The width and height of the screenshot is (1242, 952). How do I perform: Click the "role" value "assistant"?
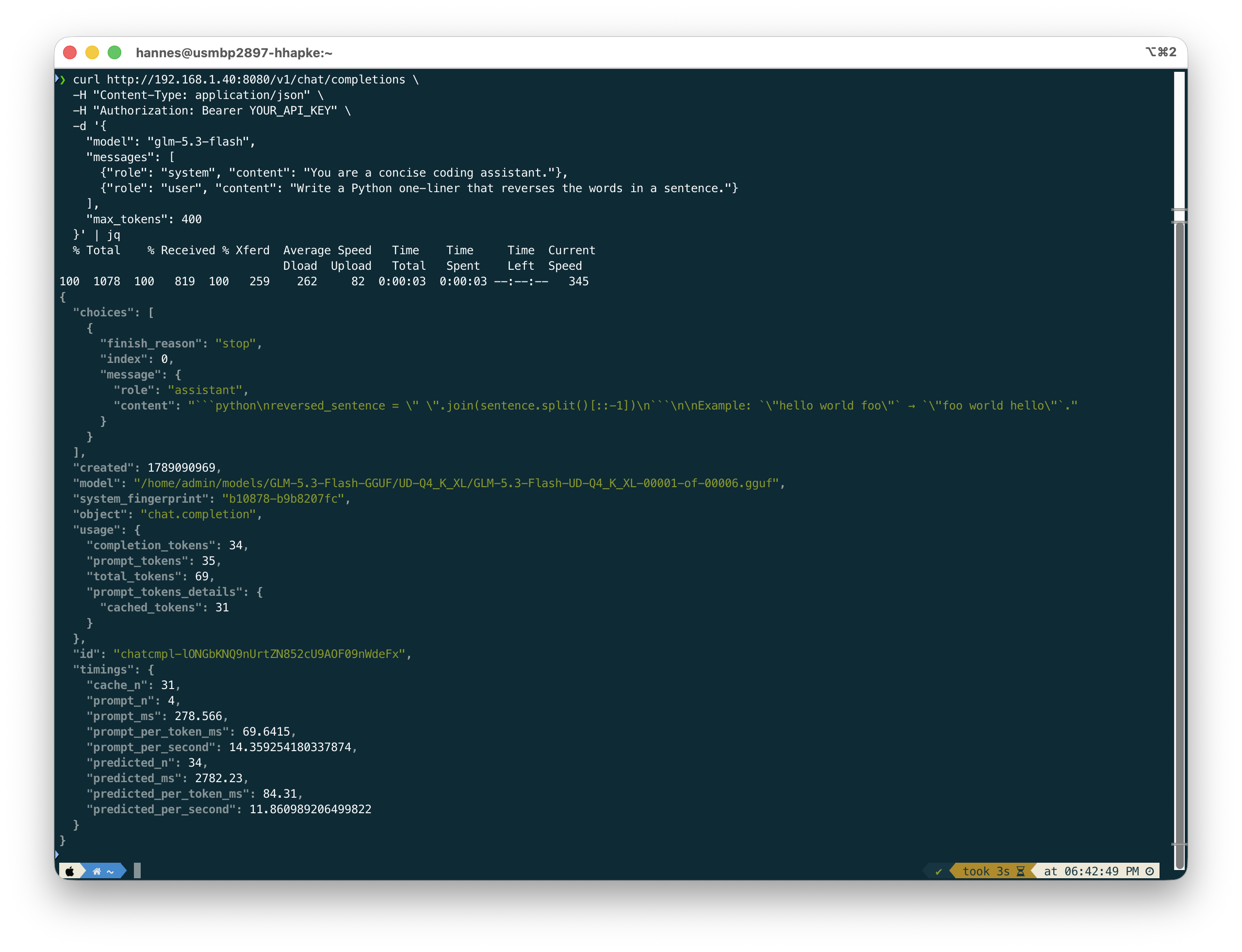pos(205,391)
